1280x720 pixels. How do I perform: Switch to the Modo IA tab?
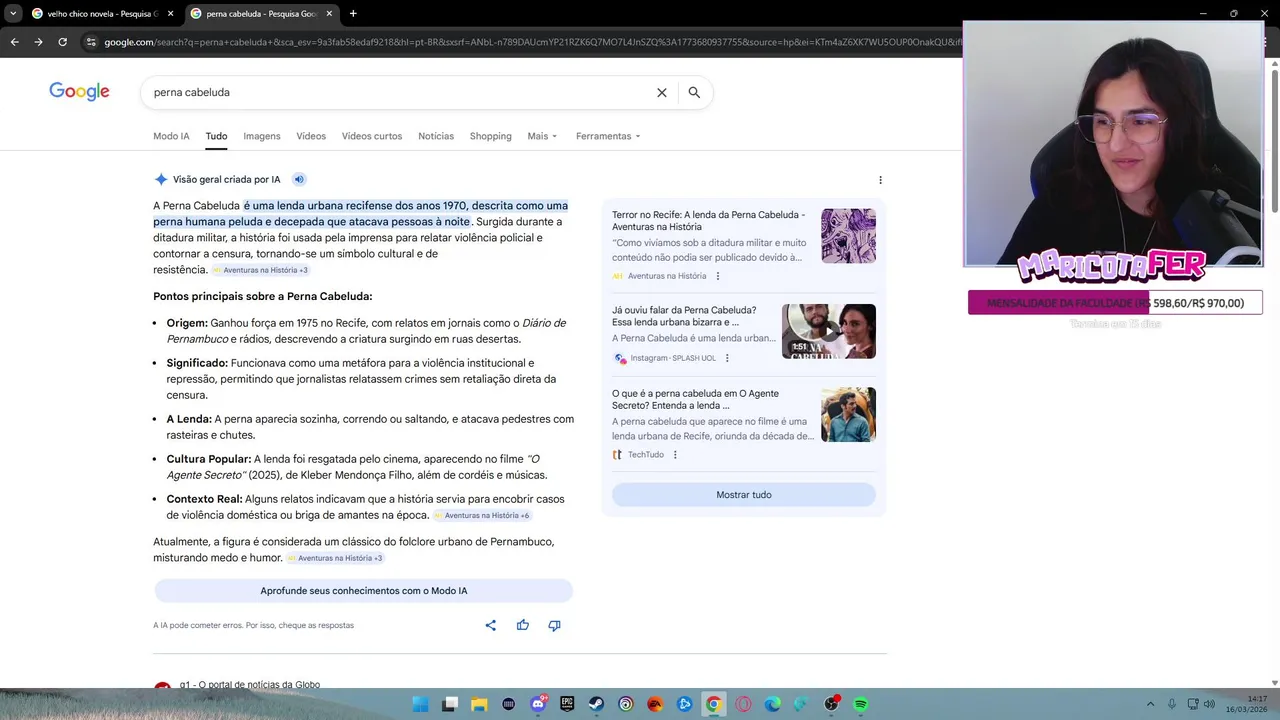coord(171,136)
